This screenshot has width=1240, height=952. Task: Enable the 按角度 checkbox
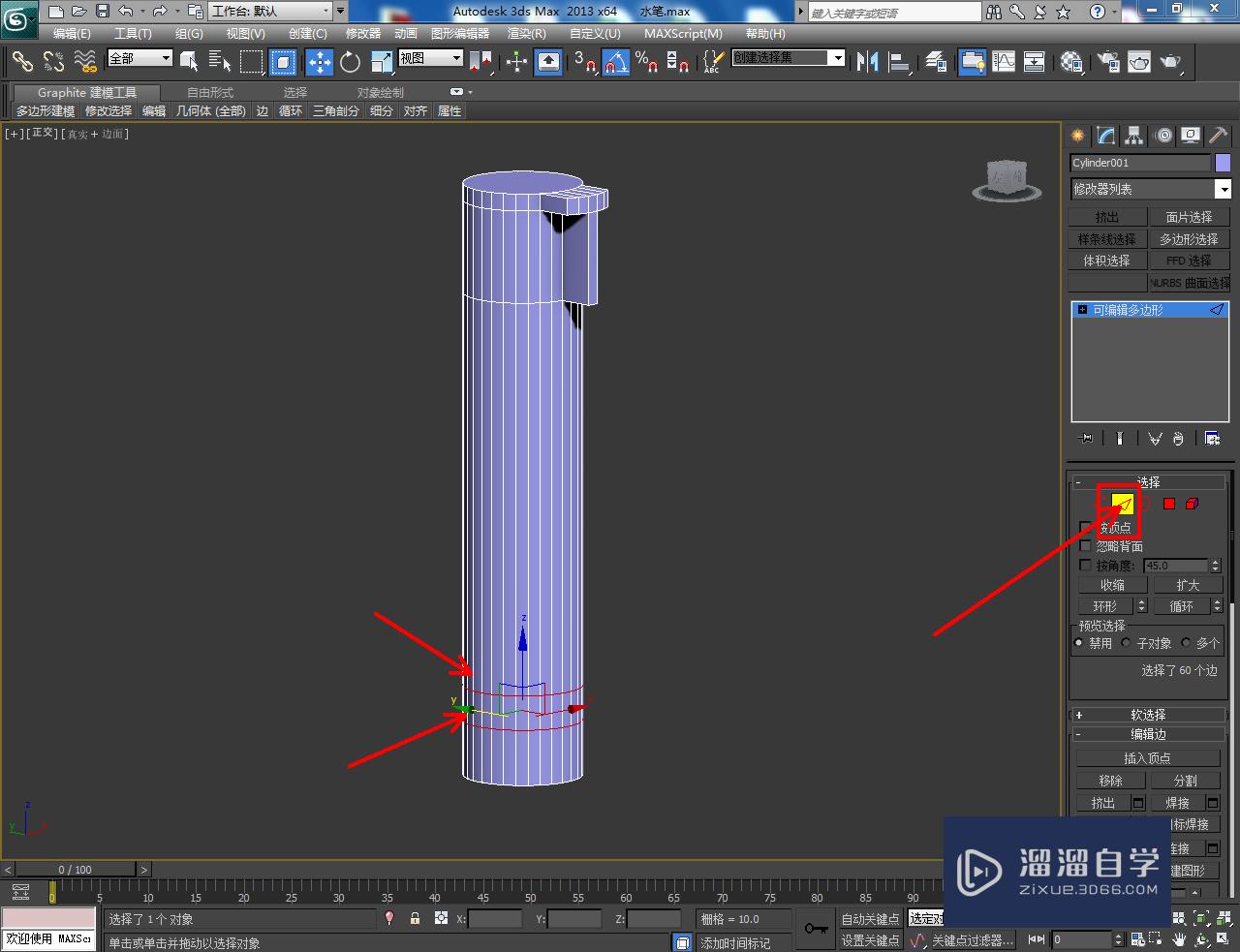(x=1086, y=566)
